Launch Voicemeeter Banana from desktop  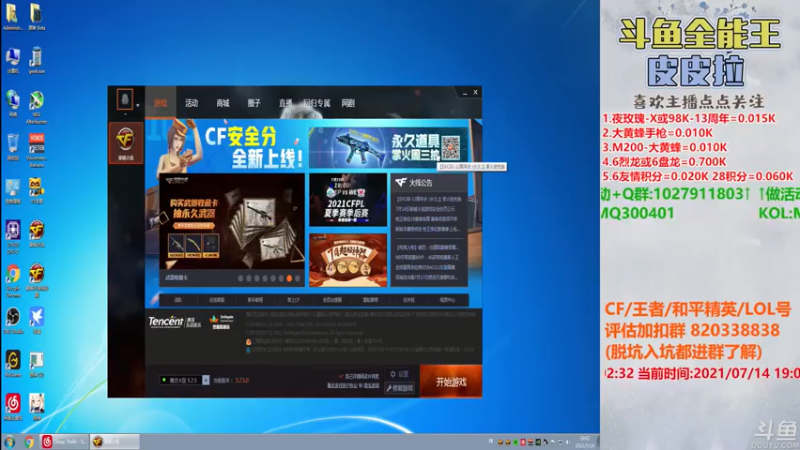pos(36,151)
